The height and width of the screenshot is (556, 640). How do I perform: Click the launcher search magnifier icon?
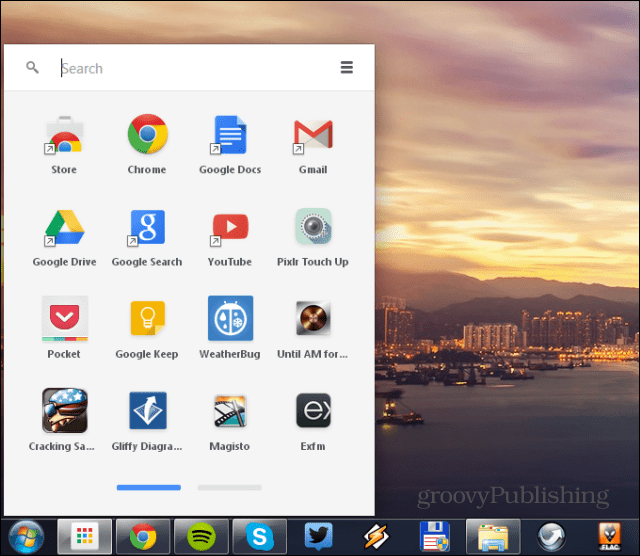pos(32,67)
